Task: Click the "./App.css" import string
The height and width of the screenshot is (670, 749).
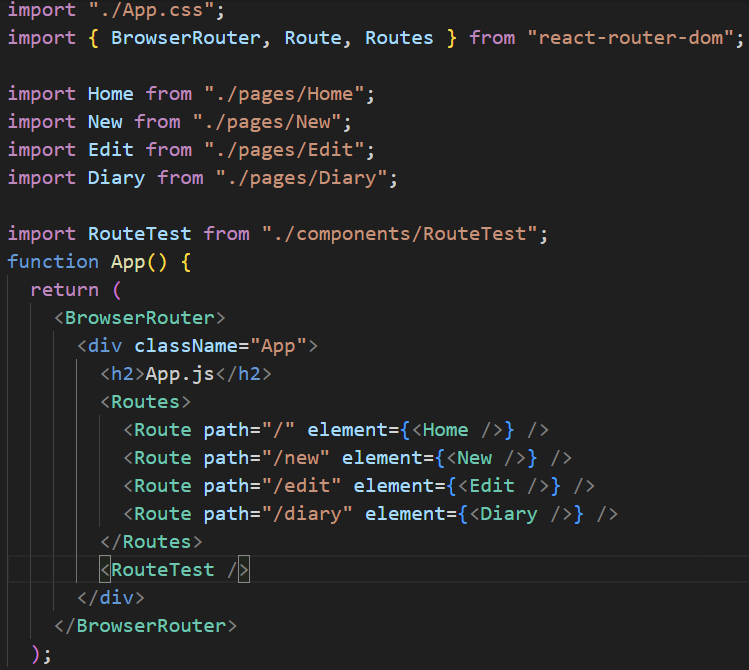Action: click(150, 10)
